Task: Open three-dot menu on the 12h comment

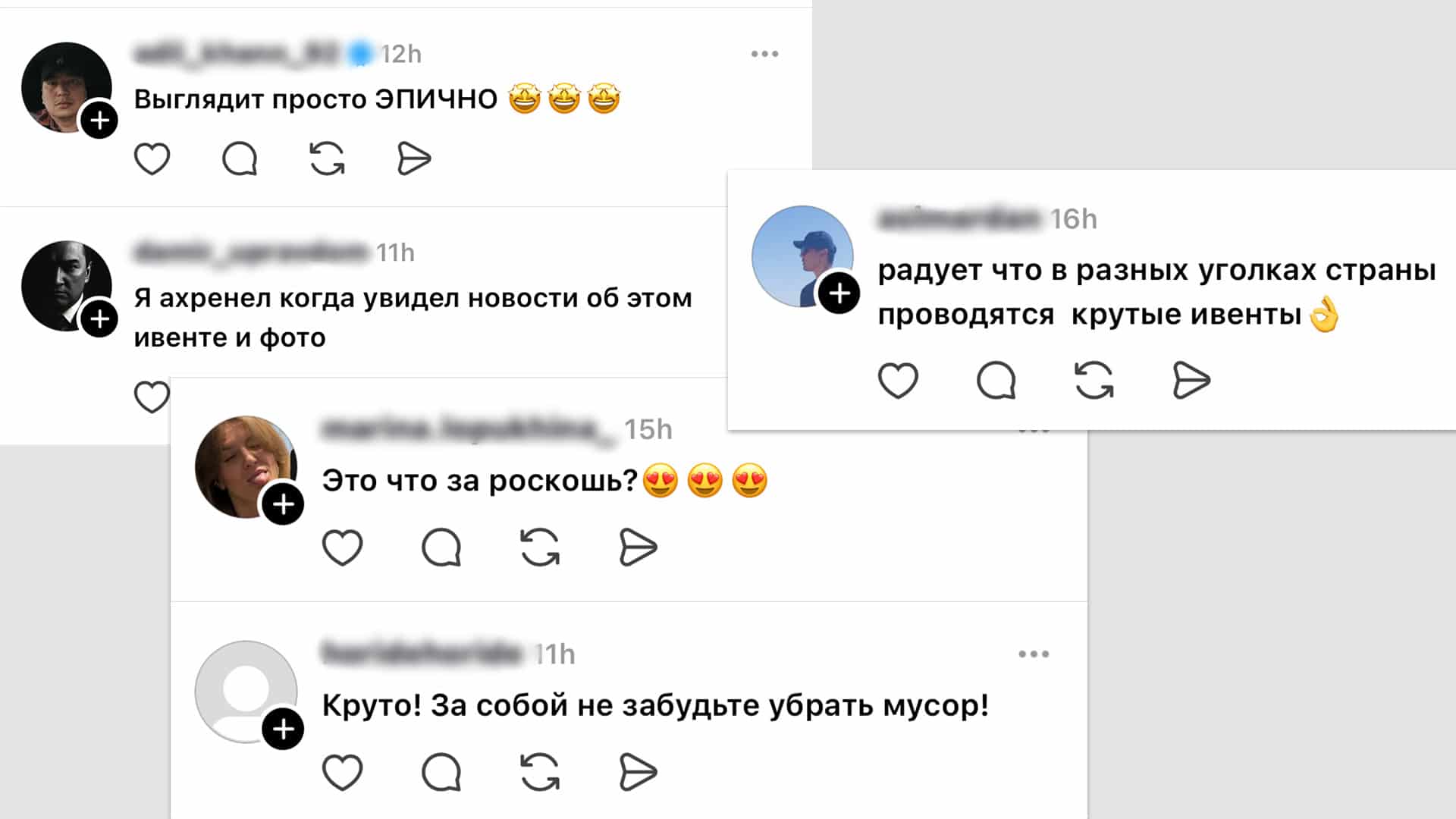Action: [x=764, y=54]
